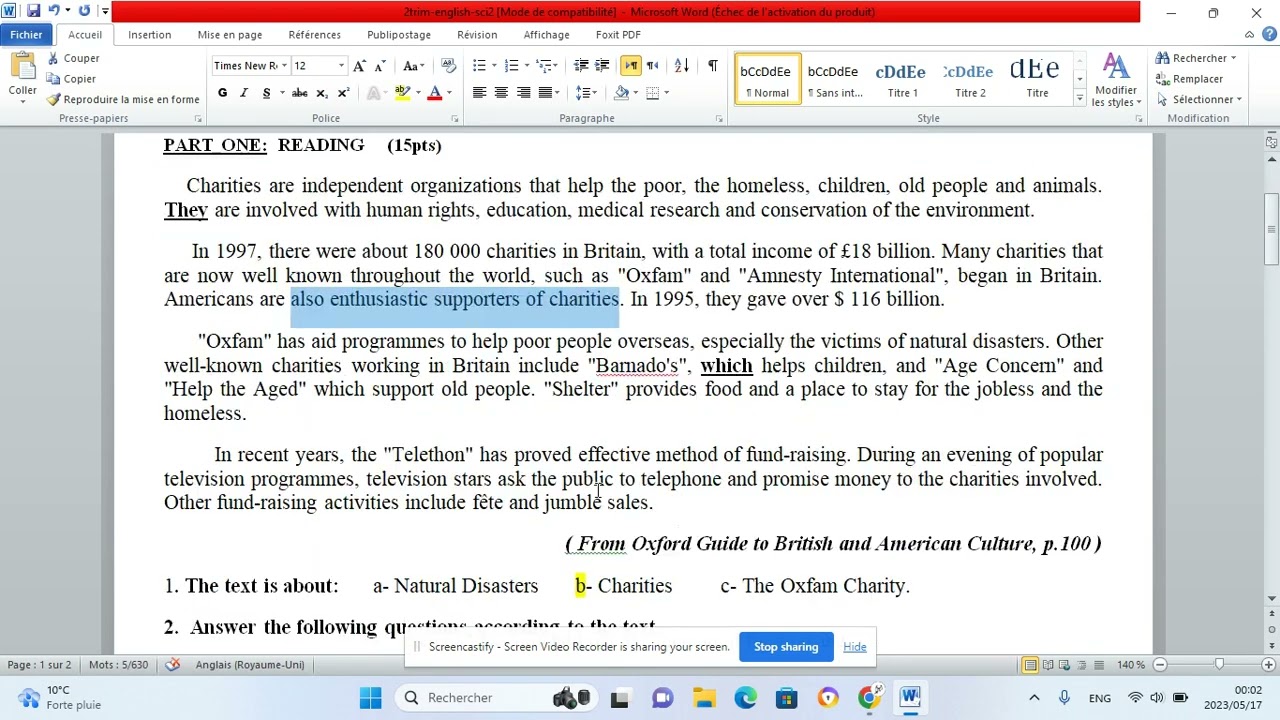Viewport: 1280px width, 720px height.
Task: Click the decrease indent icon
Action: point(581,66)
